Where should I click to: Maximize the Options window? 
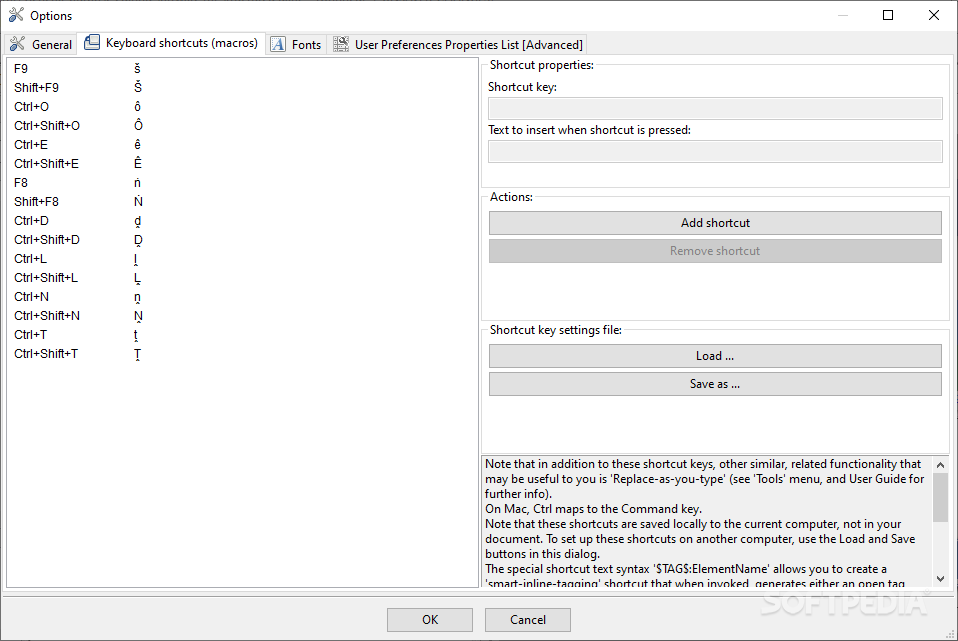pyautogui.click(x=888, y=15)
